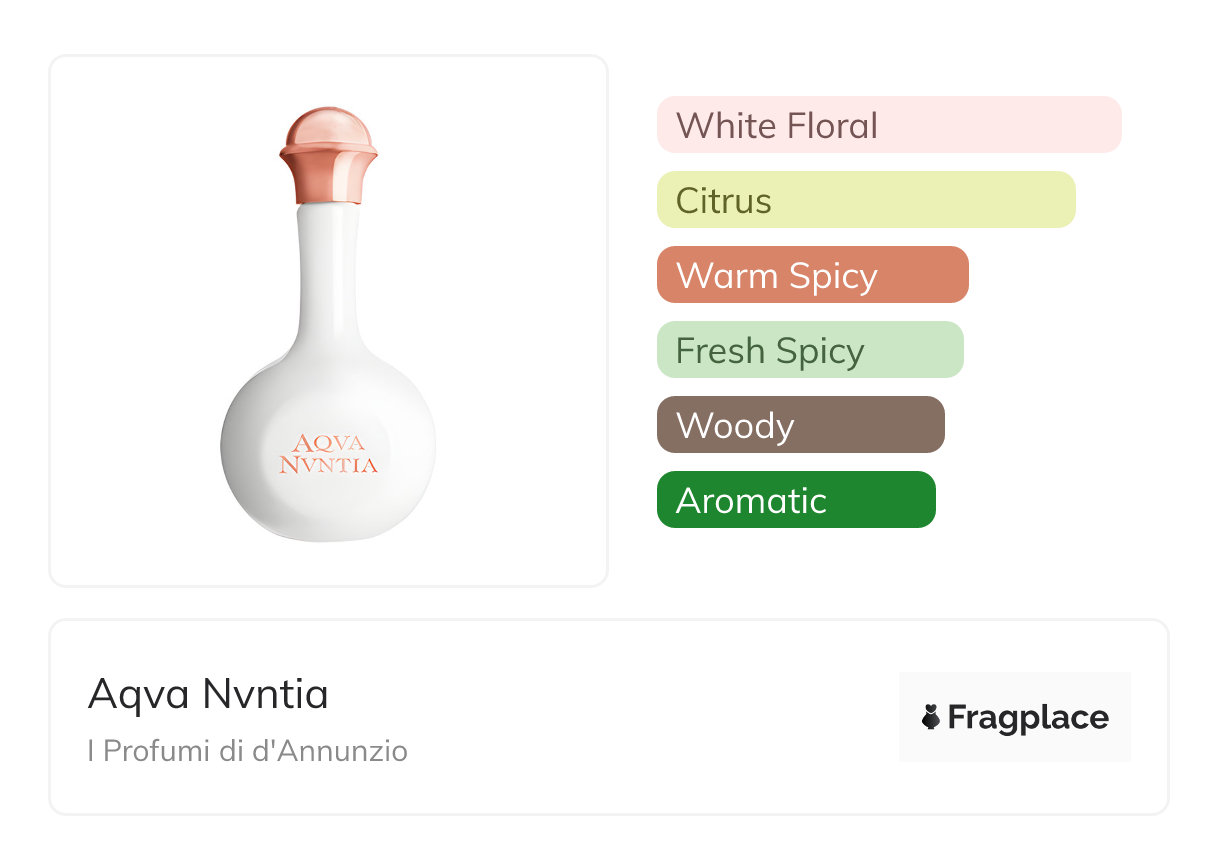Click the Citrus label text
1218x864 pixels.
point(723,201)
